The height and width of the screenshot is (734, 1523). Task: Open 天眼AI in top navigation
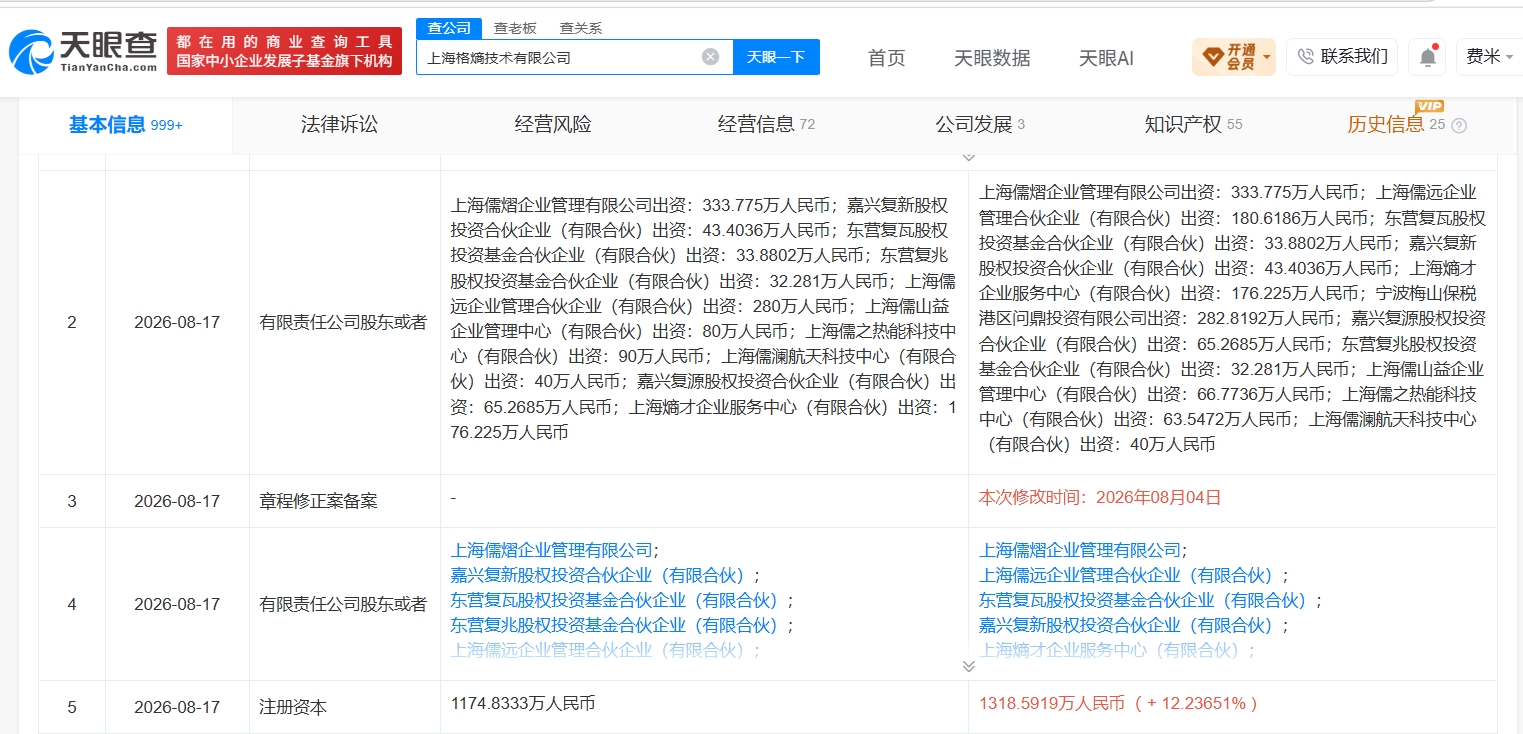(x=1106, y=58)
